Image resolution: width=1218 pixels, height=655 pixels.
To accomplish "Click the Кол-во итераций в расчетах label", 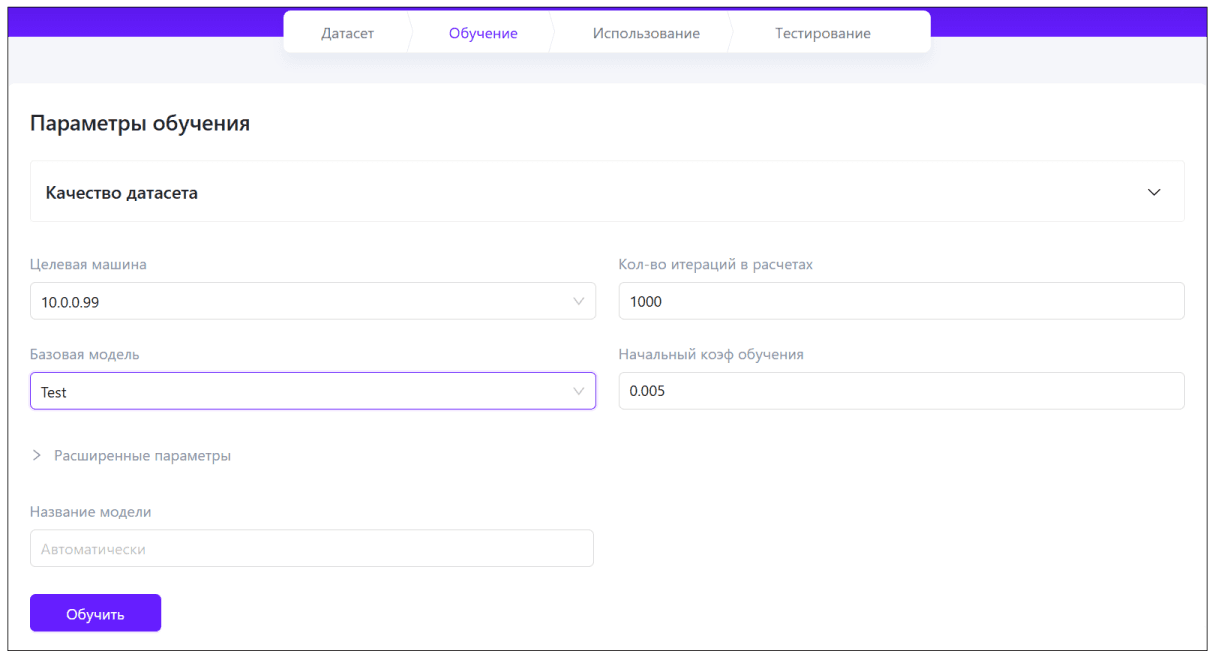I will coord(715,265).
